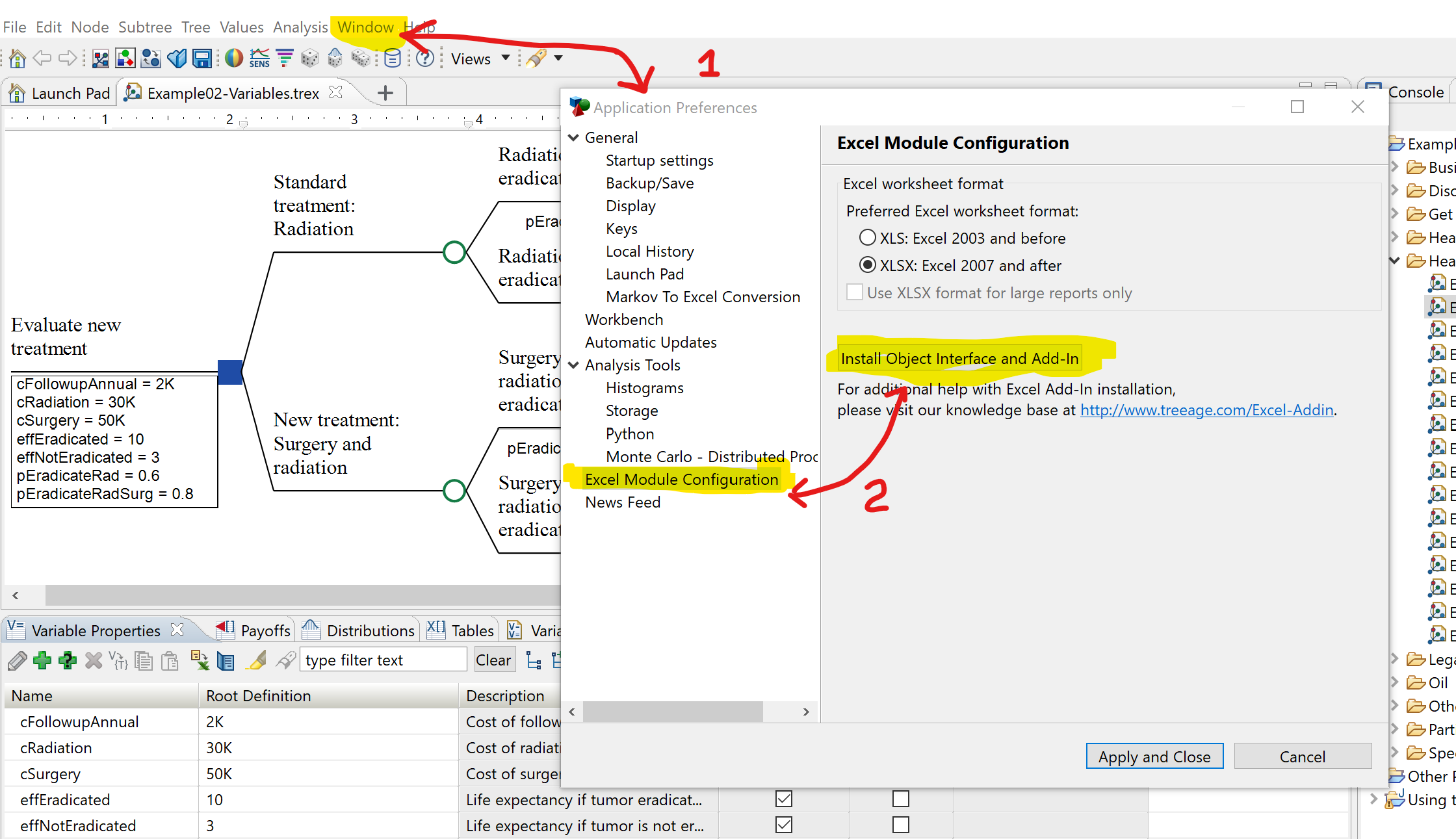Open the Views dropdown arrow

506,58
